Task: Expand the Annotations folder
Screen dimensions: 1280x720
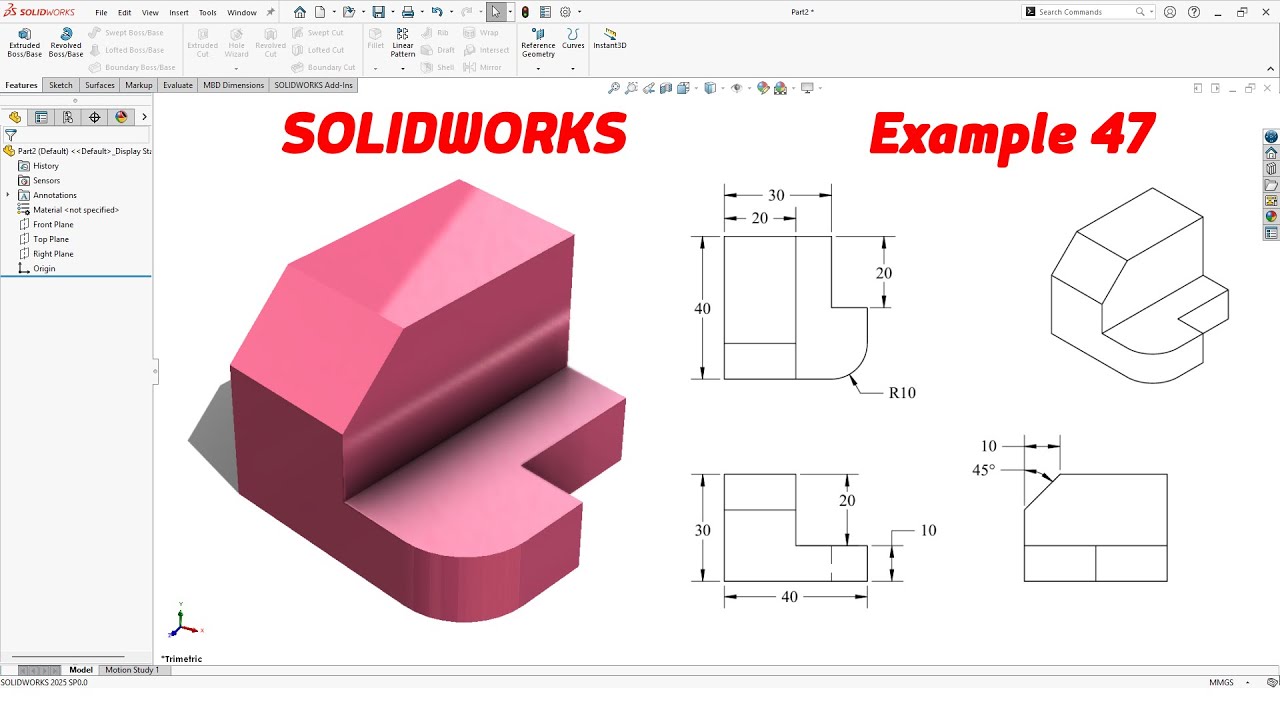Action: pyautogui.click(x=8, y=195)
